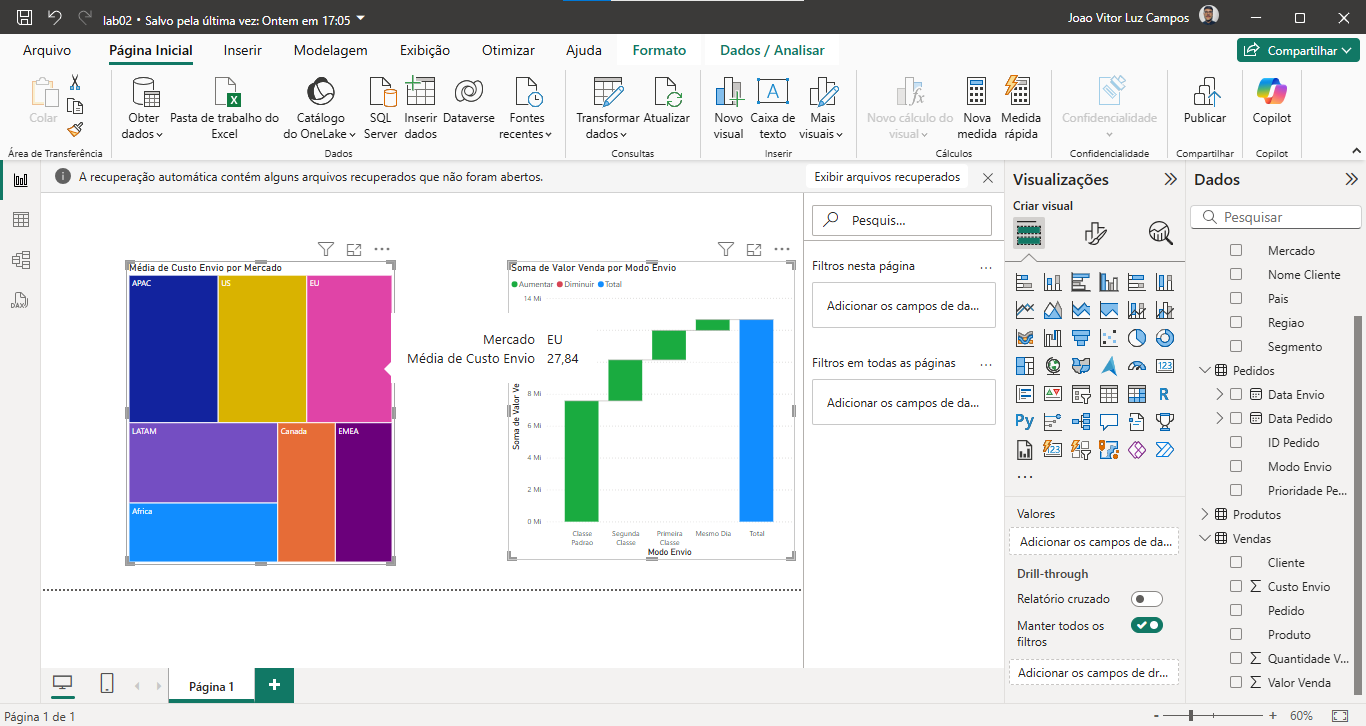
Task: Check the Pais field checkbox
Action: click(x=1236, y=299)
